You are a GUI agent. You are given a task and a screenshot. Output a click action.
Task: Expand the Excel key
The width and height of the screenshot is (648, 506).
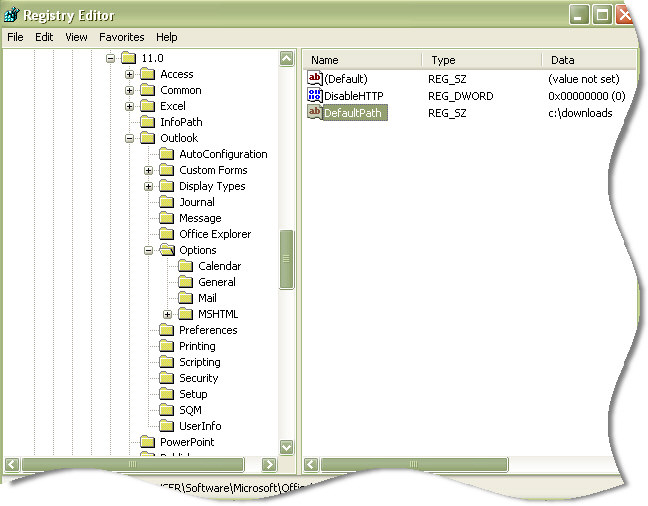pos(129,106)
